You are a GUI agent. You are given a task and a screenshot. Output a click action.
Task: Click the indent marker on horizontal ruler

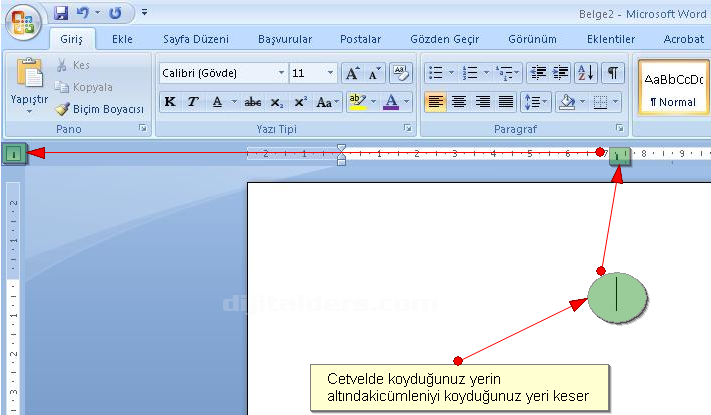click(x=341, y=155)
